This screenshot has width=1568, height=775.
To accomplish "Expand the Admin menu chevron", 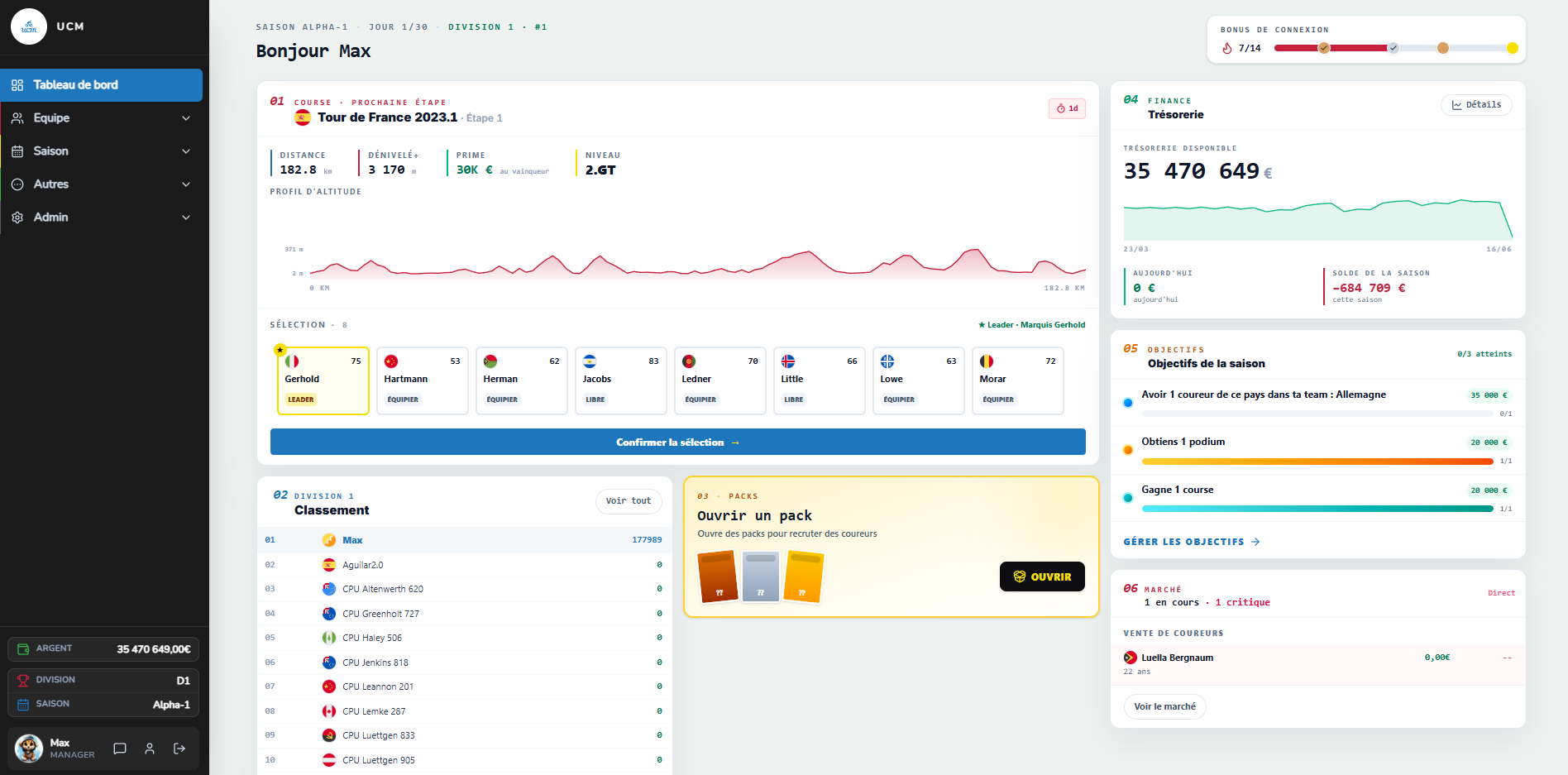I will 186,218.
